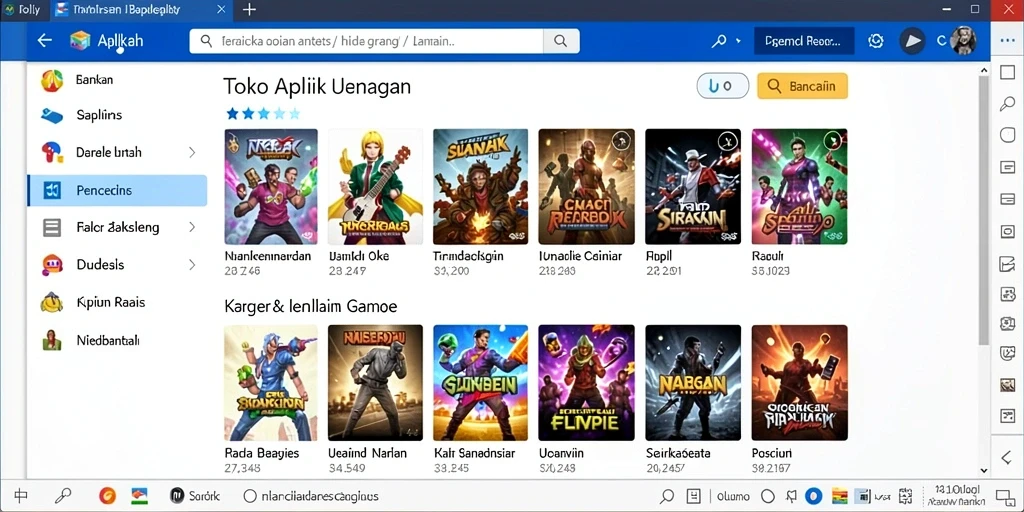This screenshot has width=1024, height=512.
Task: Collapse right sidebar with left chevron
Action: [x=1007, y=457]
